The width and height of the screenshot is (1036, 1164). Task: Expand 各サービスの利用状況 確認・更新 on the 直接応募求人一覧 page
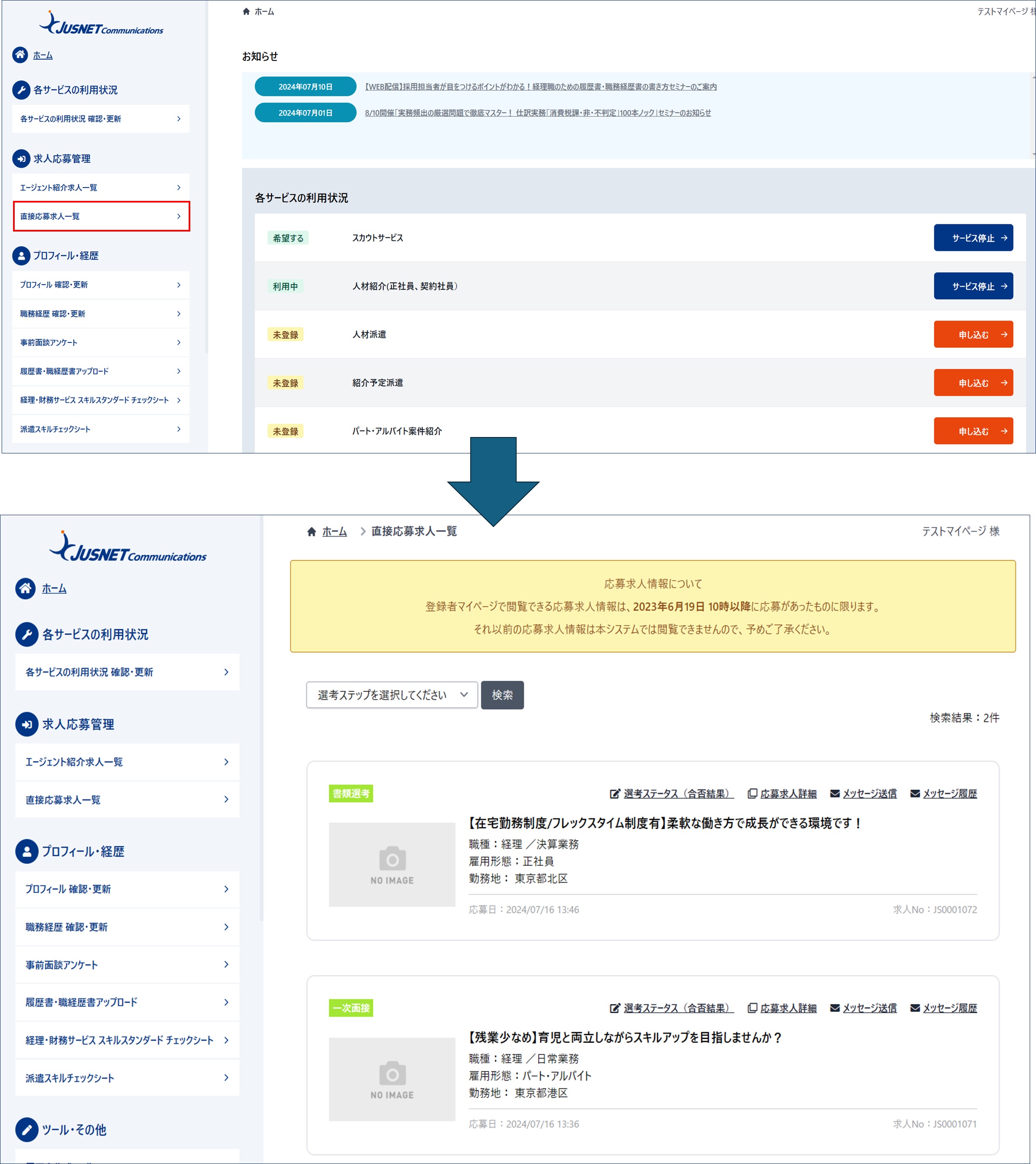[x=226, y=672]
